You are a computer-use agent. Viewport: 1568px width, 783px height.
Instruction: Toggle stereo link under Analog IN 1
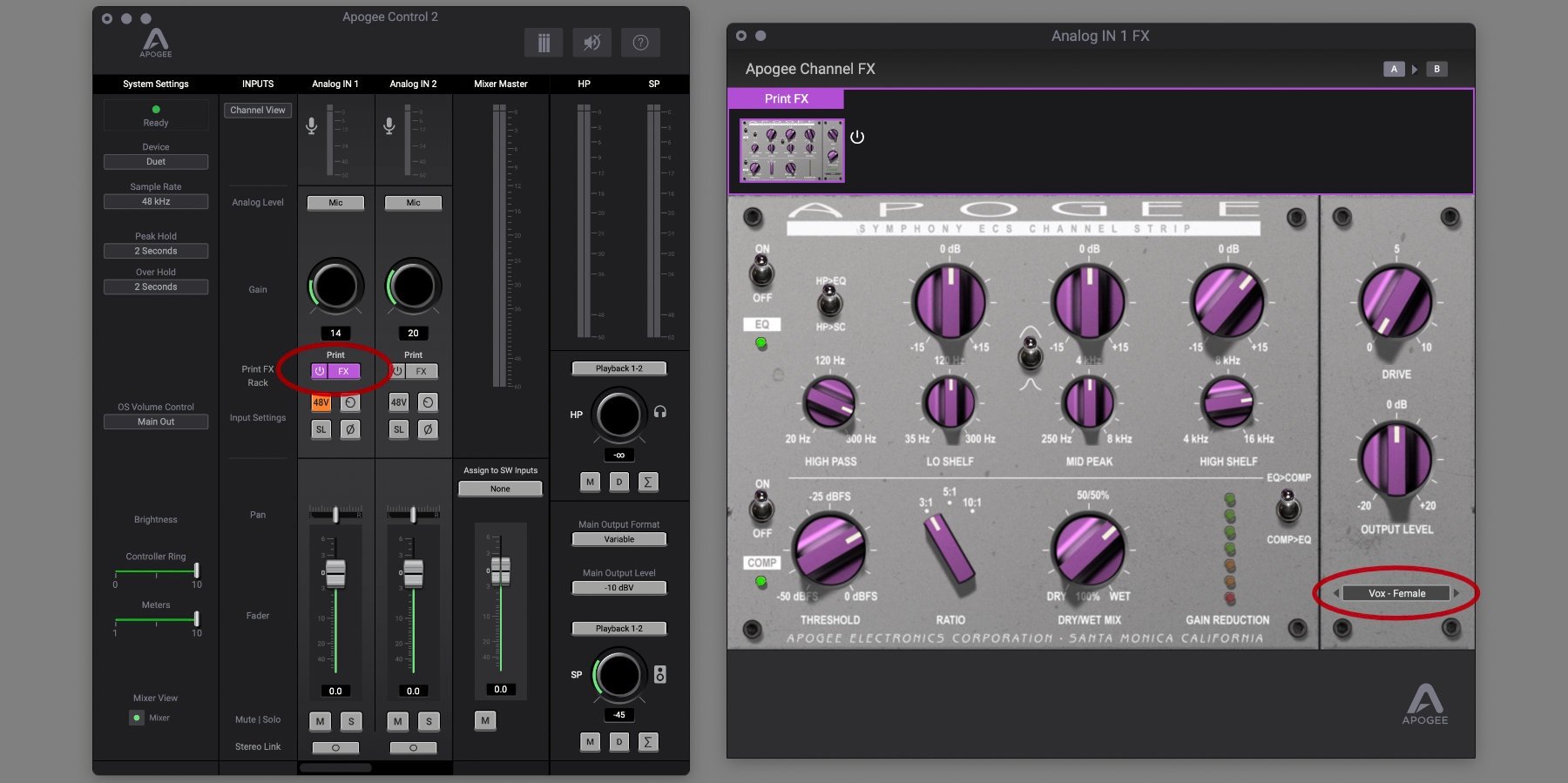click(x=335, y=747)
